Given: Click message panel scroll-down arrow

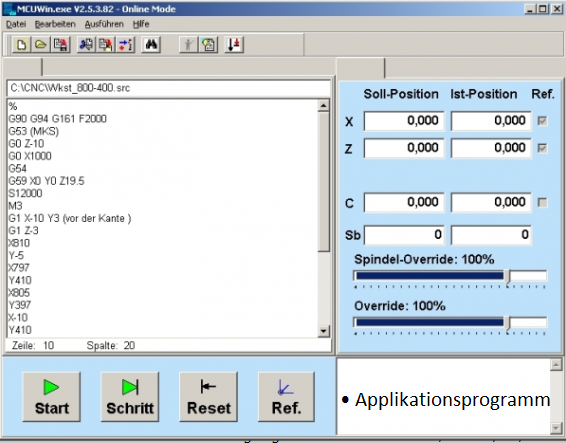Looking at the screenshot, I should click(556, 428).
